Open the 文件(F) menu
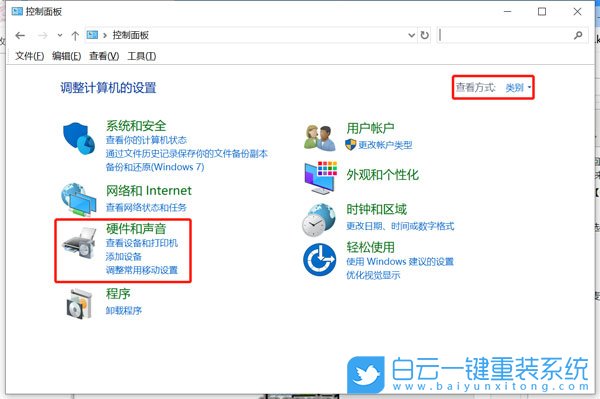600x399 pixels. (29, 56)
